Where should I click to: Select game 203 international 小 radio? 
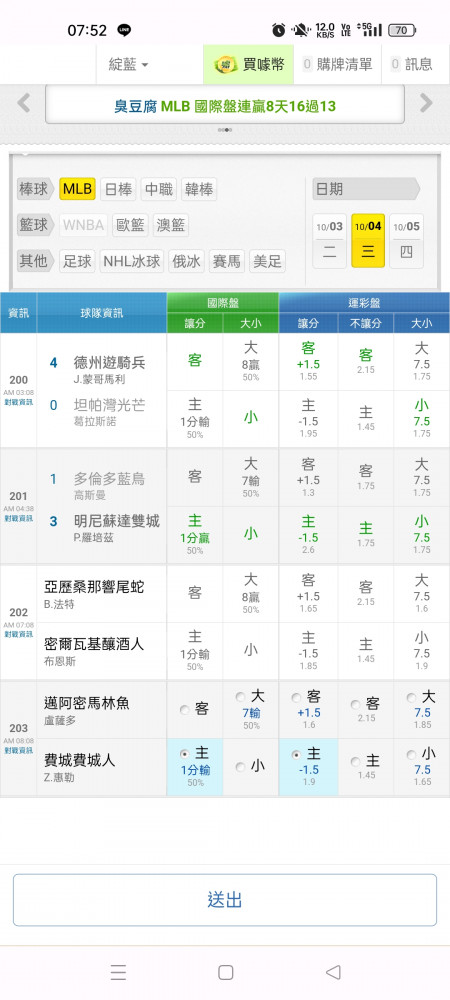click(x=240, y=767)
